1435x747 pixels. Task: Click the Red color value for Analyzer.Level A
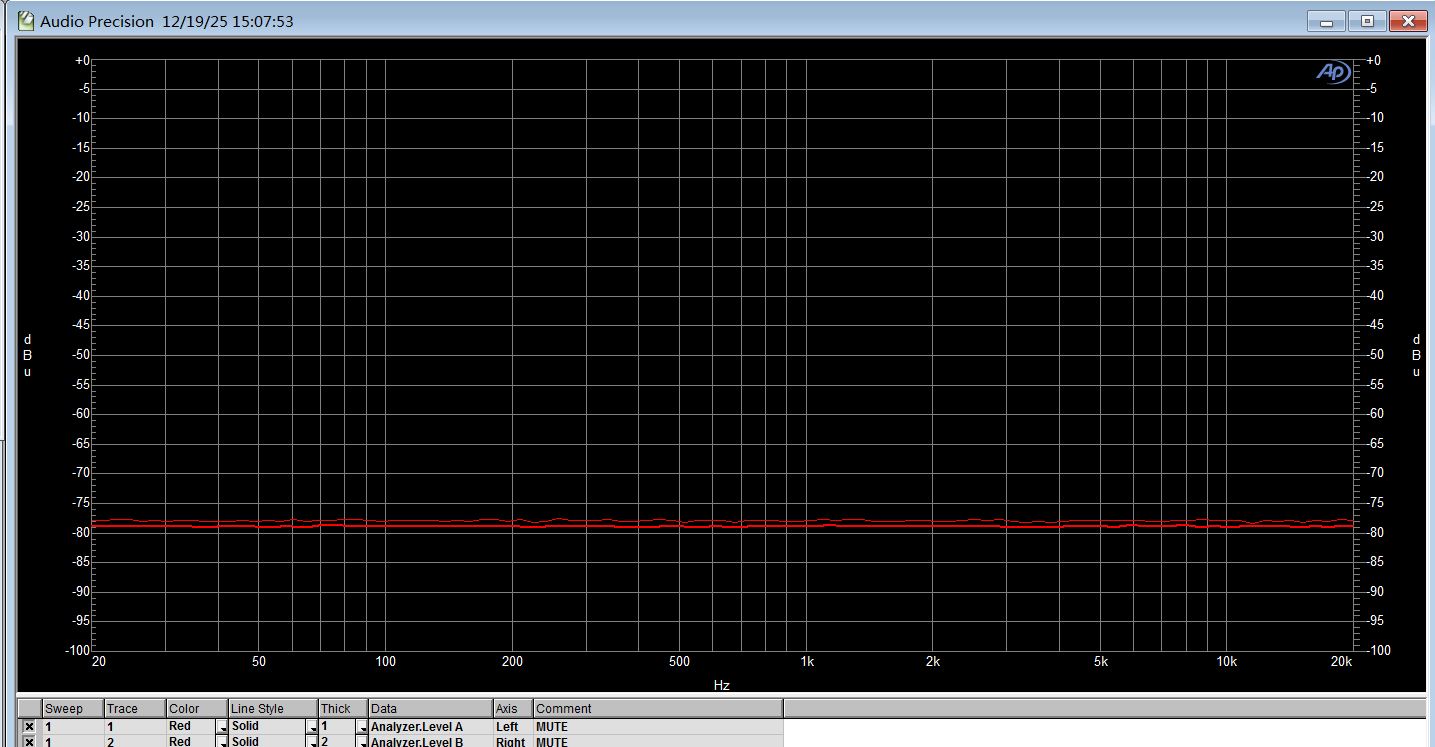[x=180, y=727]
